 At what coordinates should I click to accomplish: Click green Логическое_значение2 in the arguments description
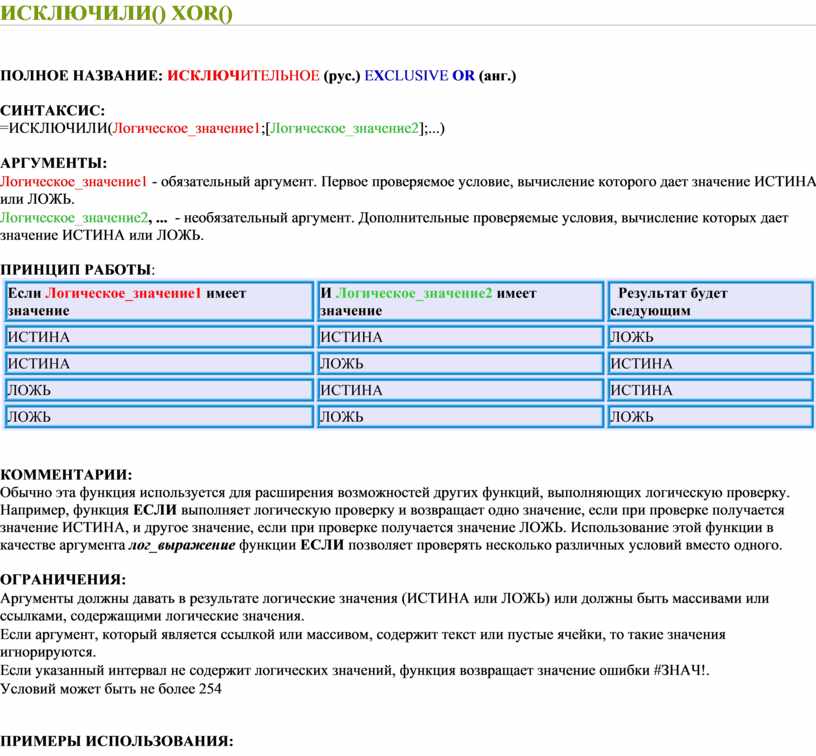[75, 217]
